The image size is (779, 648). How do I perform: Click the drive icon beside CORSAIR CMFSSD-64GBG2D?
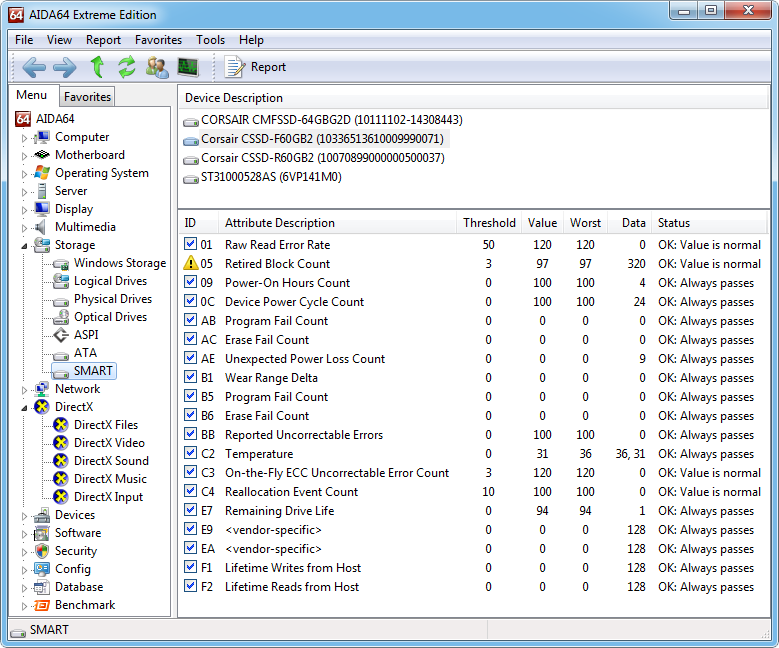(191, 121)
